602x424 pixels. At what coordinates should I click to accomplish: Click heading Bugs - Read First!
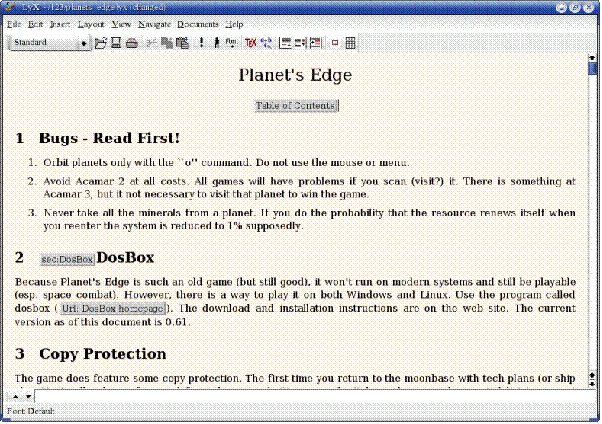coord(109,138)
